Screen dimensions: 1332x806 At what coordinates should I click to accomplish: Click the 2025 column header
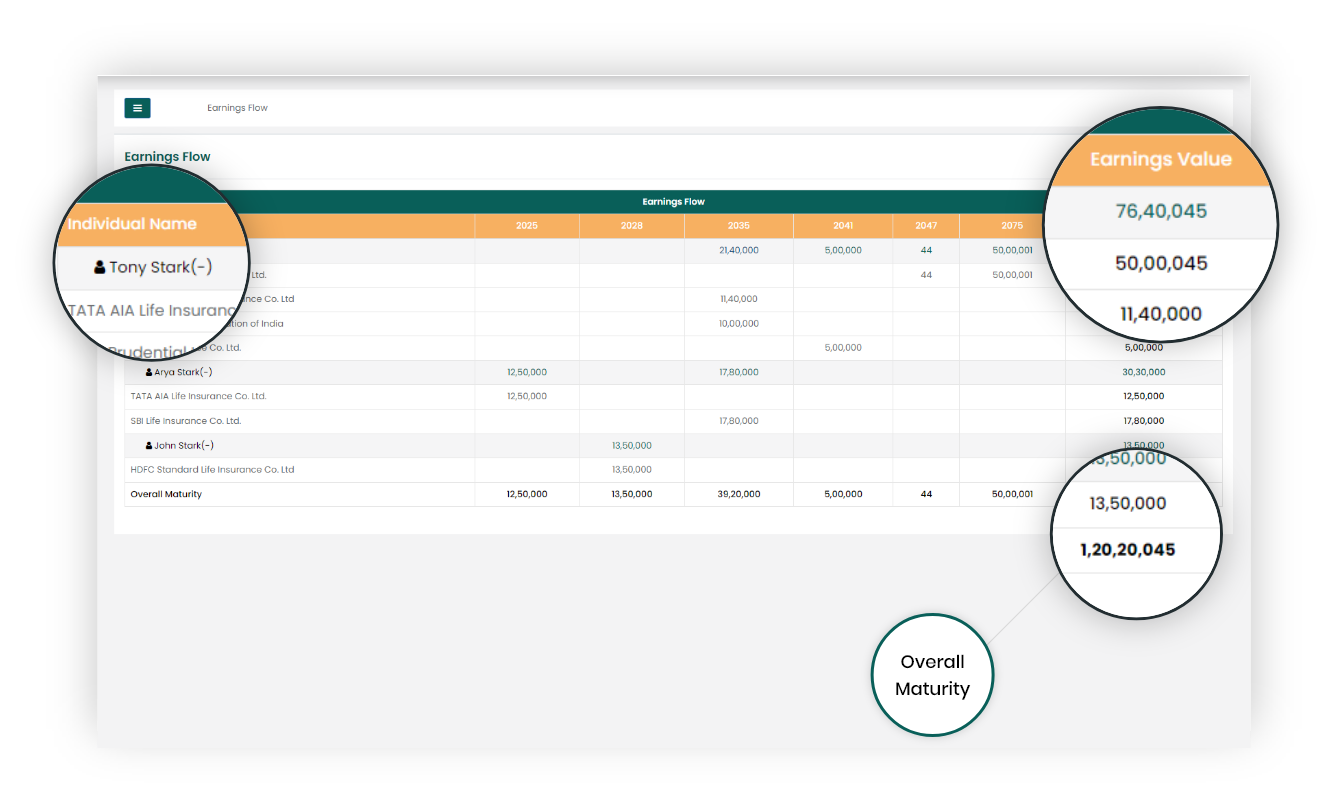coord(527,226)
